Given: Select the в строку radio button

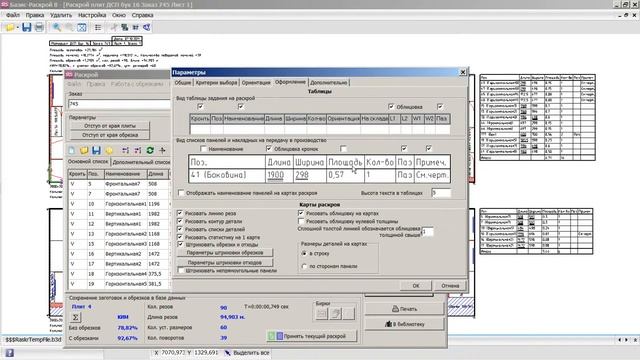Looking at the screenshot, I should click(304, 253).
